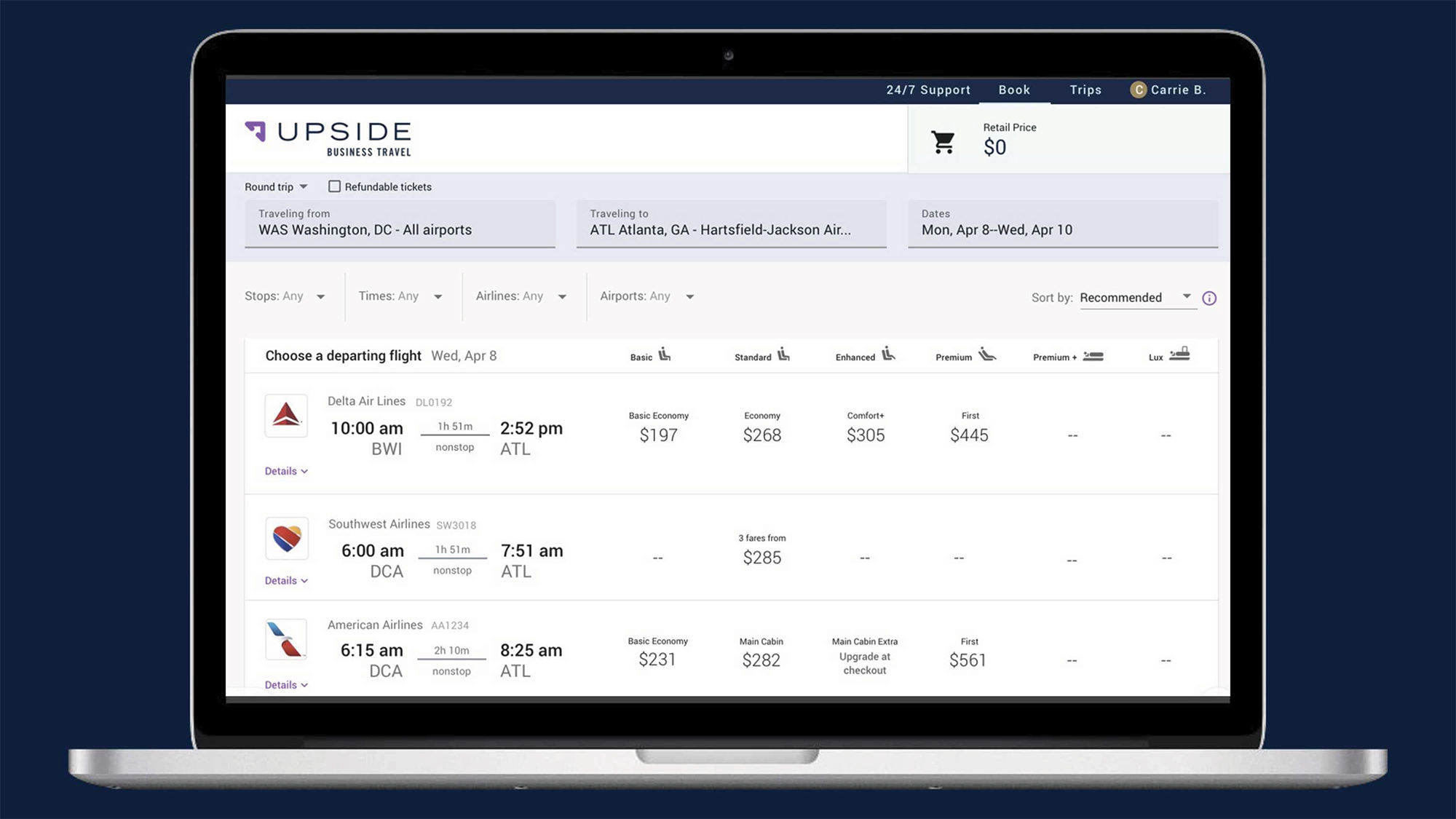Click the Premium + lie-flat seat icon
The height and width of the screenshot is (819, 1456).
tap(1093, 356)
